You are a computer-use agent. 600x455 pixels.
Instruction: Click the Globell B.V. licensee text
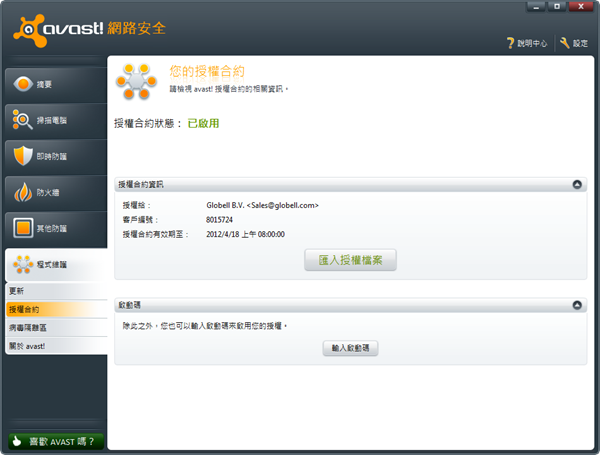click(262, 205)
